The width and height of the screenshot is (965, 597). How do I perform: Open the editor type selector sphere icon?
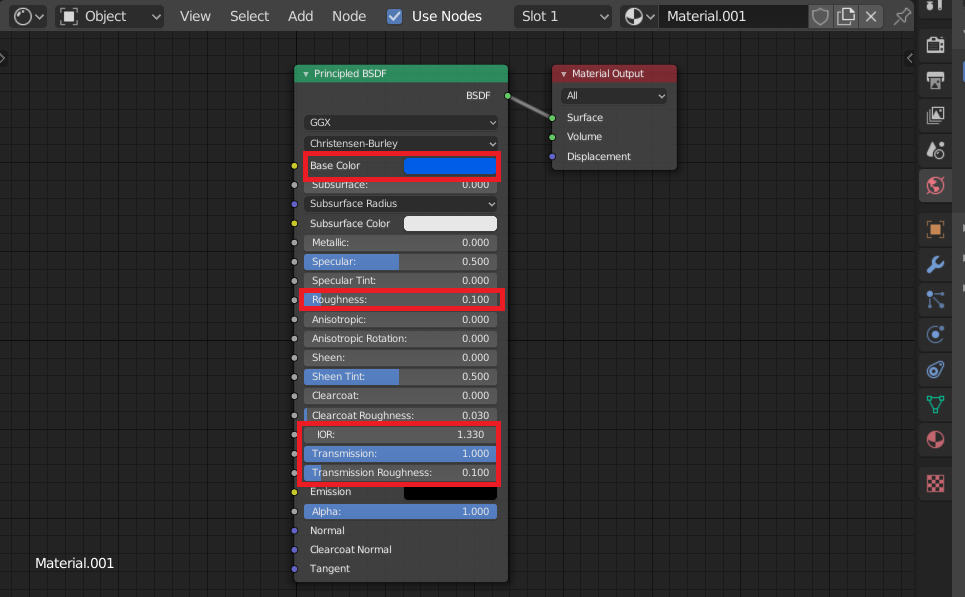coord(28,17)
